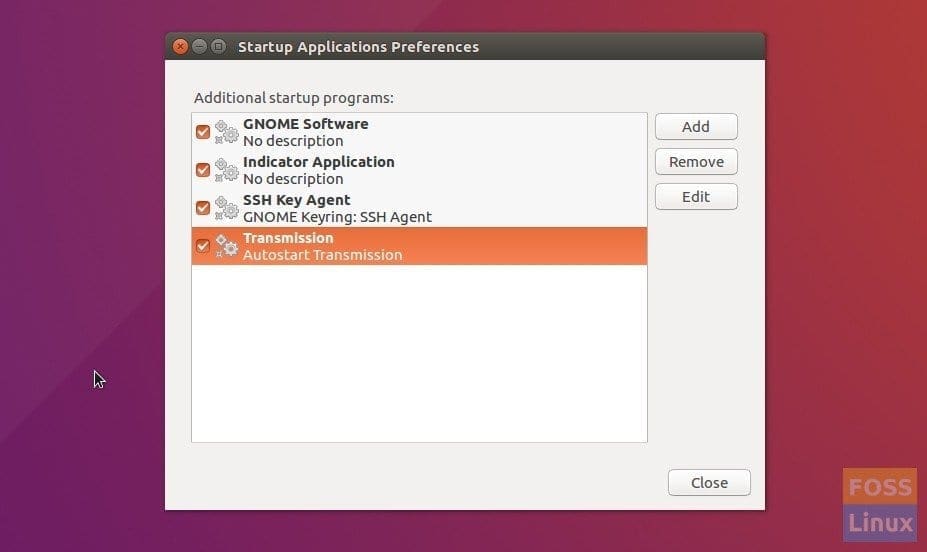Viewport: 927px width, 552px height.
Task: Click the 'Autostart Transmission' description
Action: tap(322, 255)
